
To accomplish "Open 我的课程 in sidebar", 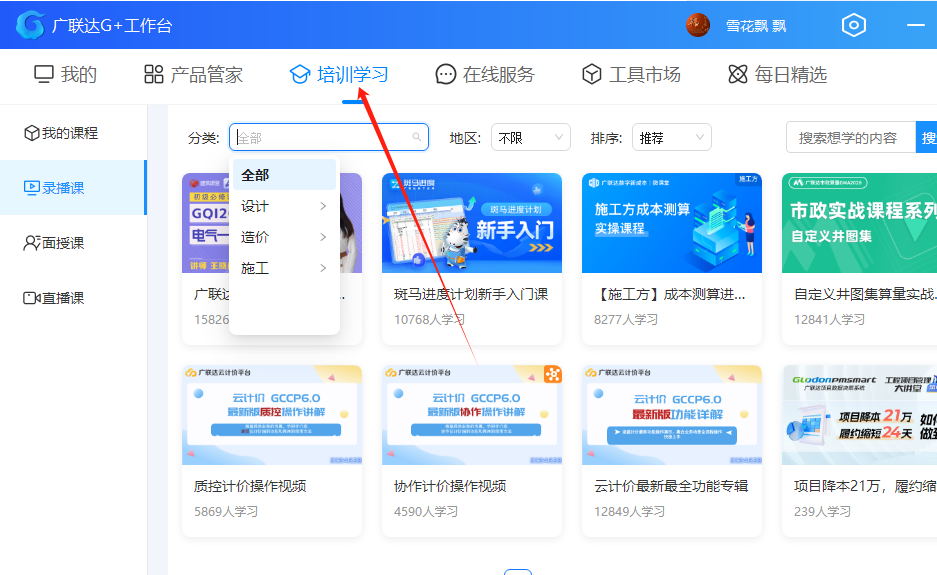I will pyautogui.click(x=73, y=133).
